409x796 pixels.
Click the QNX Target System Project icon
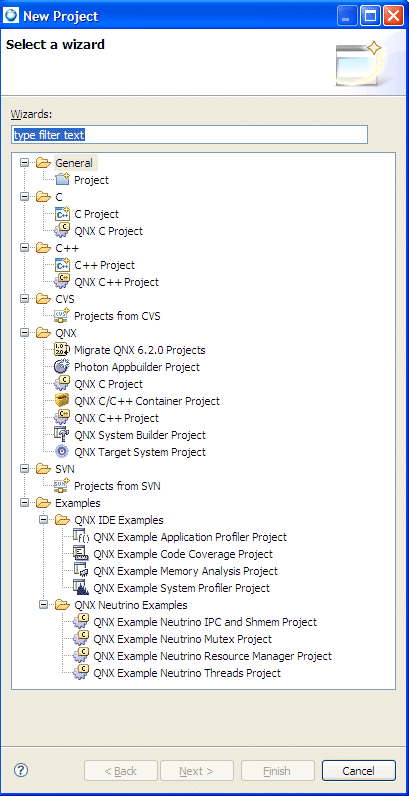(x=62, y=452)
